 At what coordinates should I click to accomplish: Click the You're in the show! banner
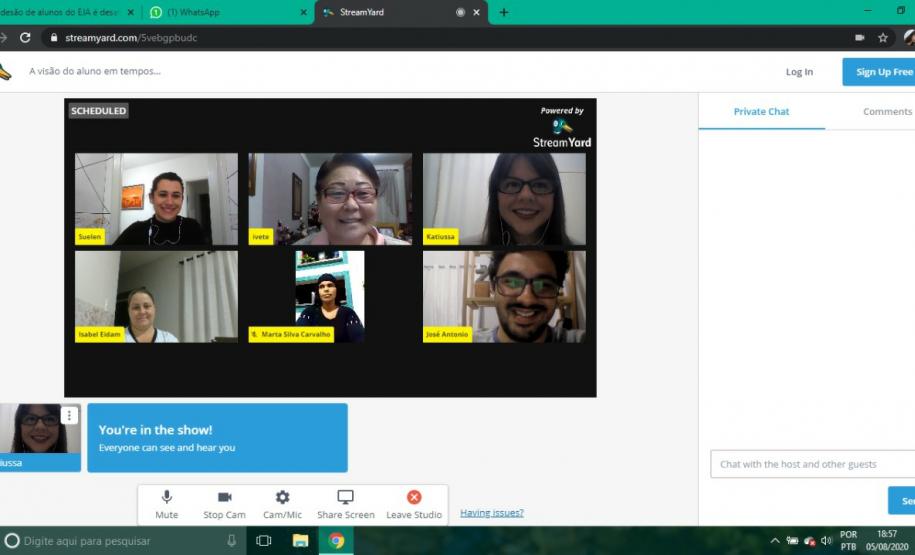pos(217,438)
